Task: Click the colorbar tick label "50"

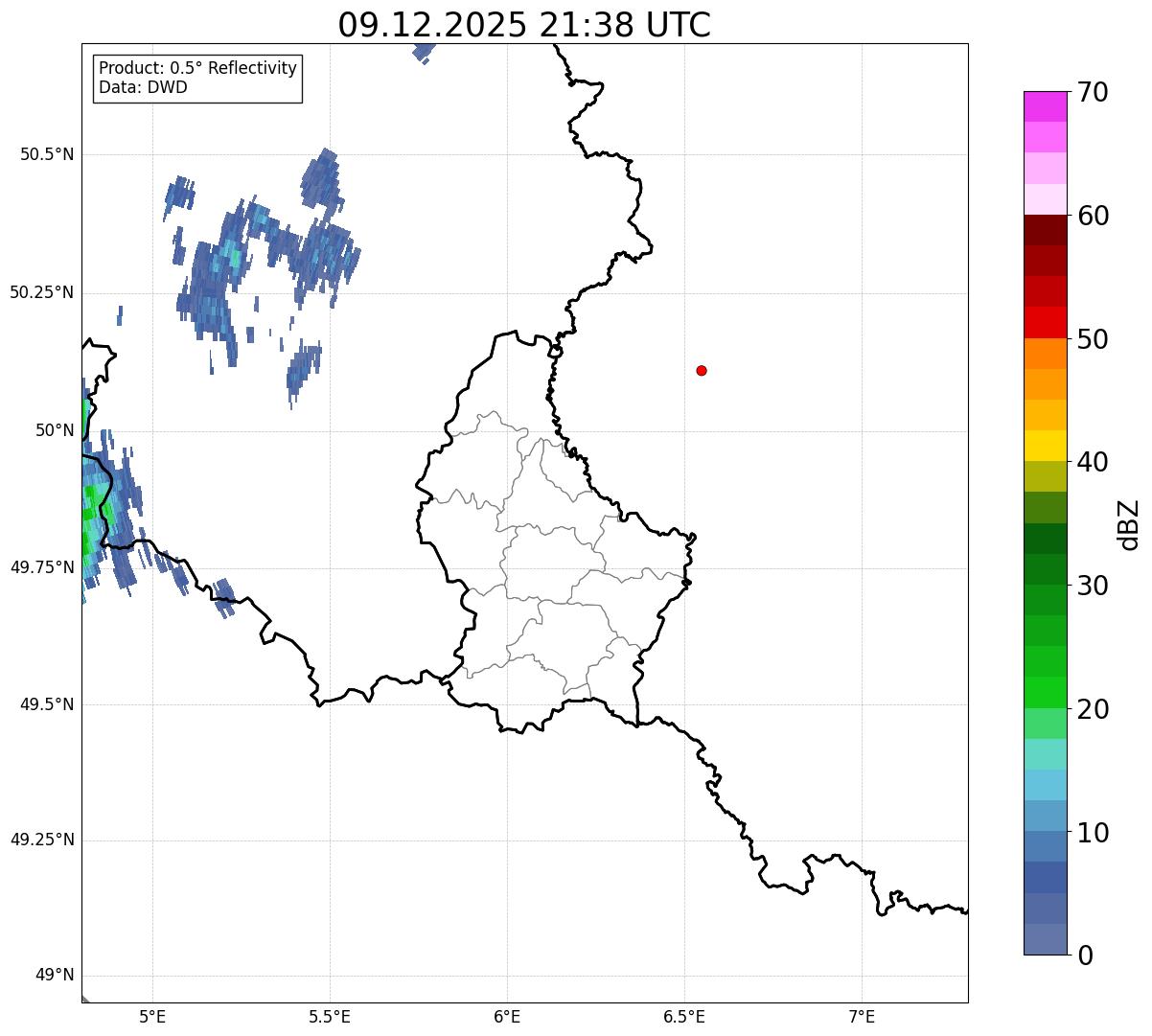Action: [x=1093, y=339]
